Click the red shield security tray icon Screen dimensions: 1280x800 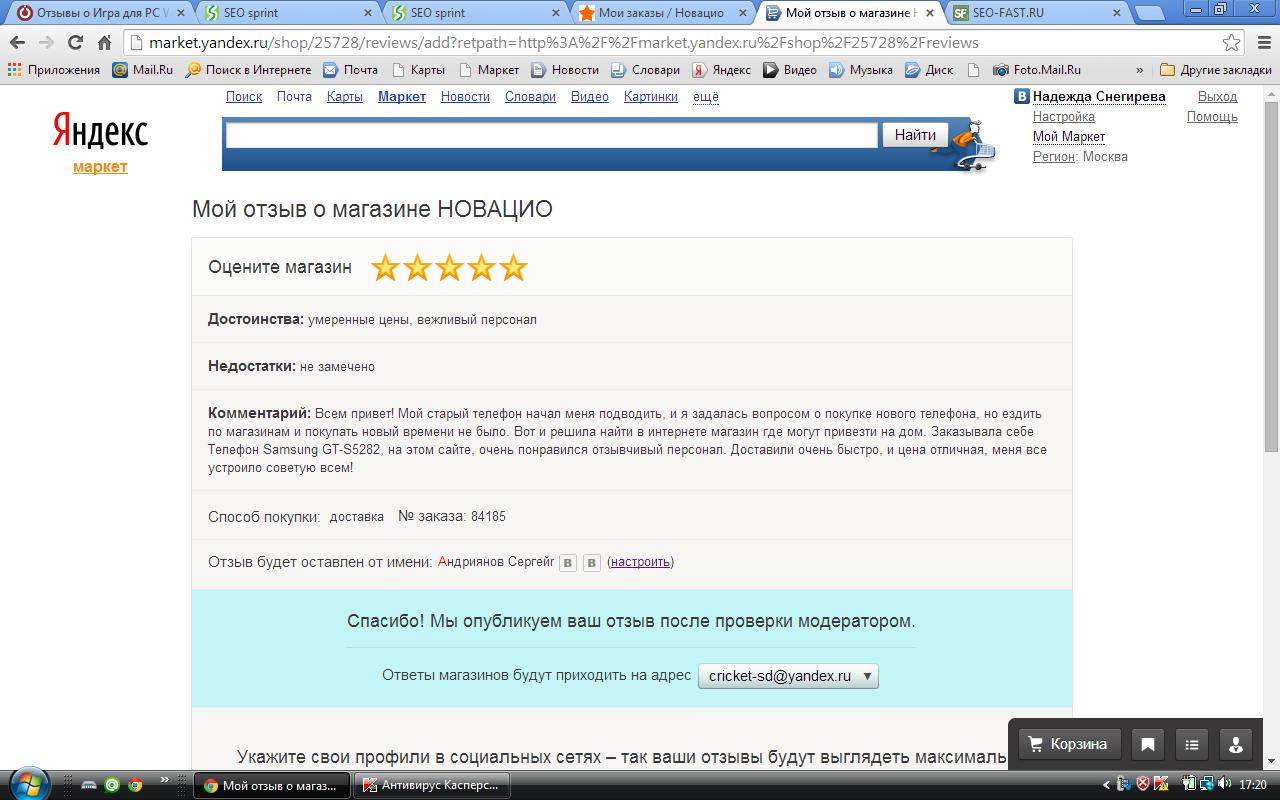1143,784
